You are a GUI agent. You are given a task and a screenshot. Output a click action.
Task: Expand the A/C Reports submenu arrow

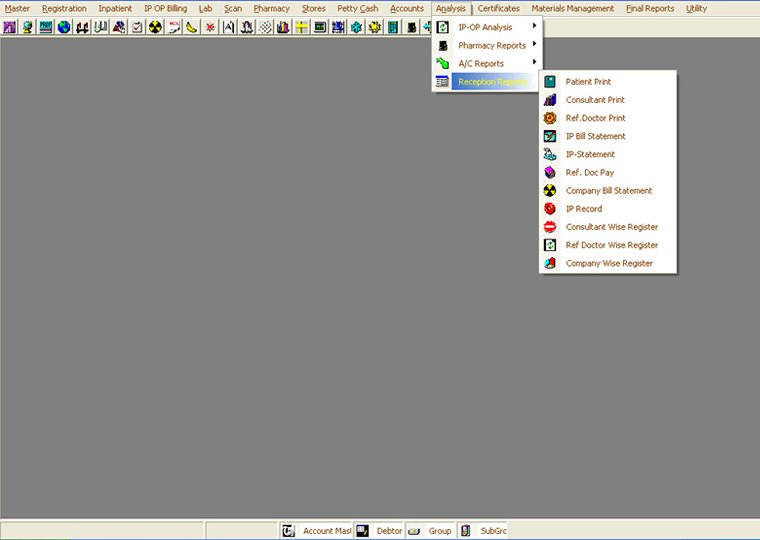click(534, 62)
